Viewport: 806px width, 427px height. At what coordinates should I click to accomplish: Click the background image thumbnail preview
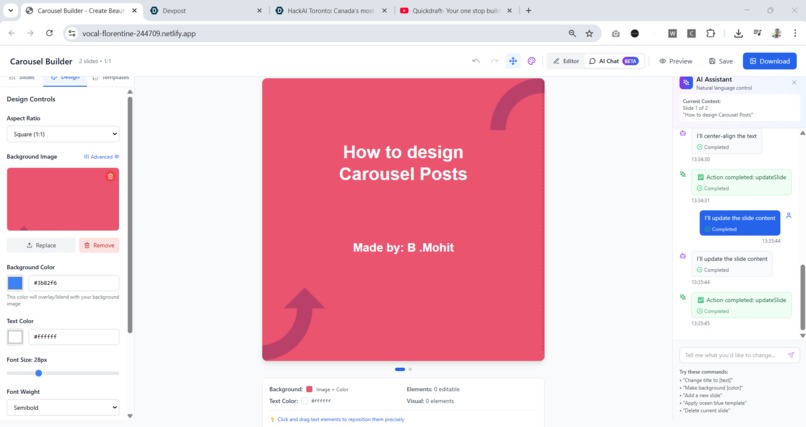pyautogui.click(x=63, y=199)
